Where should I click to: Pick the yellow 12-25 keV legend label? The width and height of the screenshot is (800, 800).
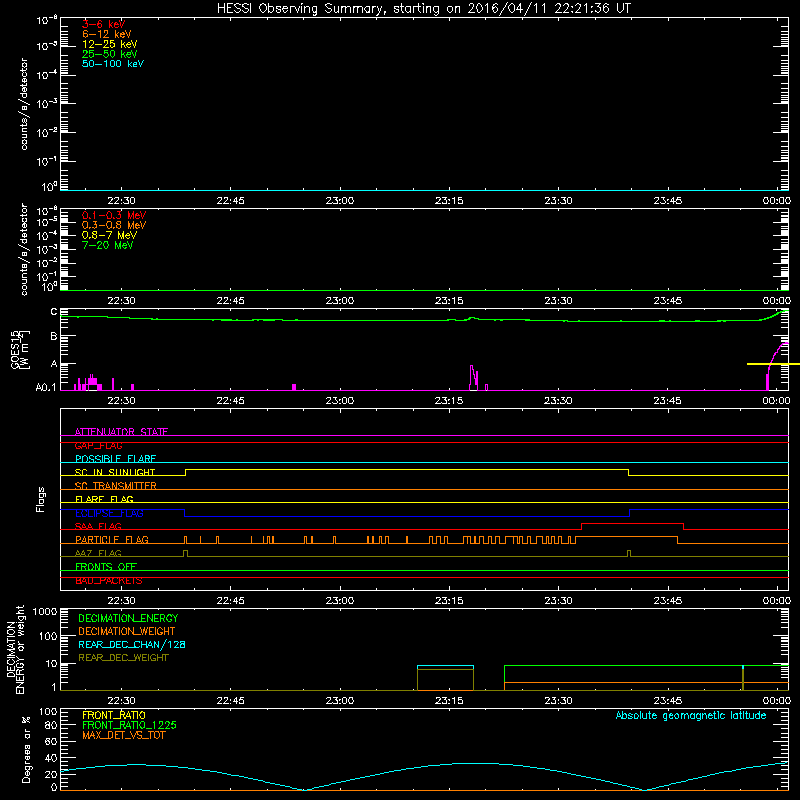(x=110, y=44)
